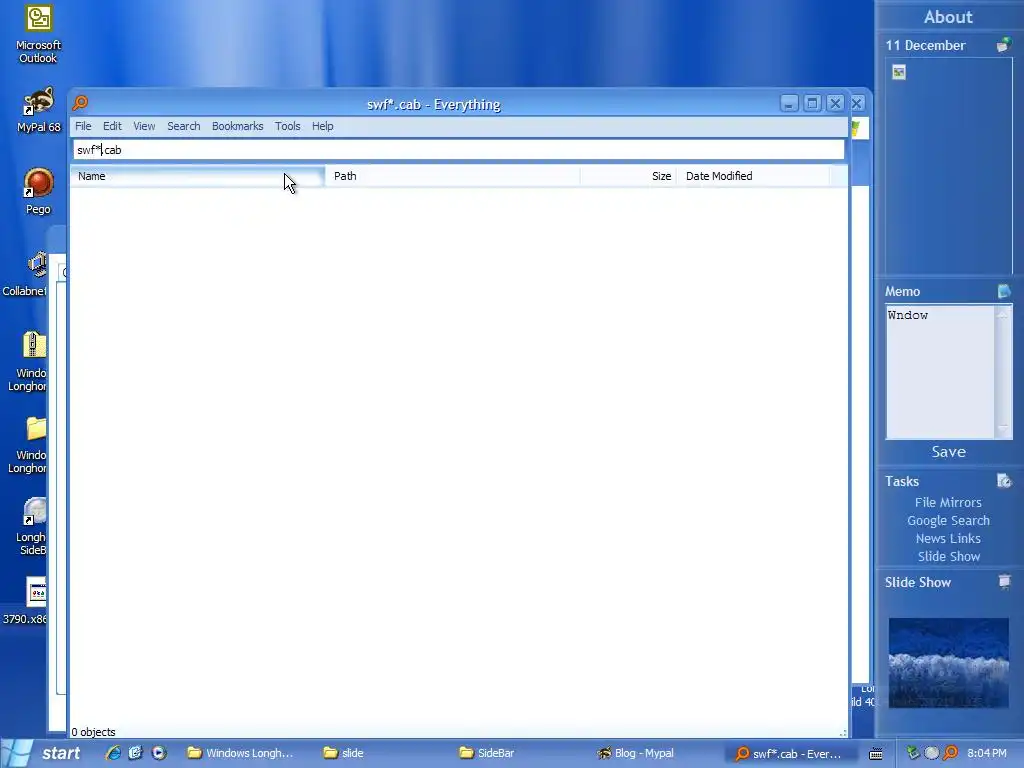Click the keyboard icon beside the tray
The width and height of the screenshot is (1024, 768).
(x=876, y=754)
